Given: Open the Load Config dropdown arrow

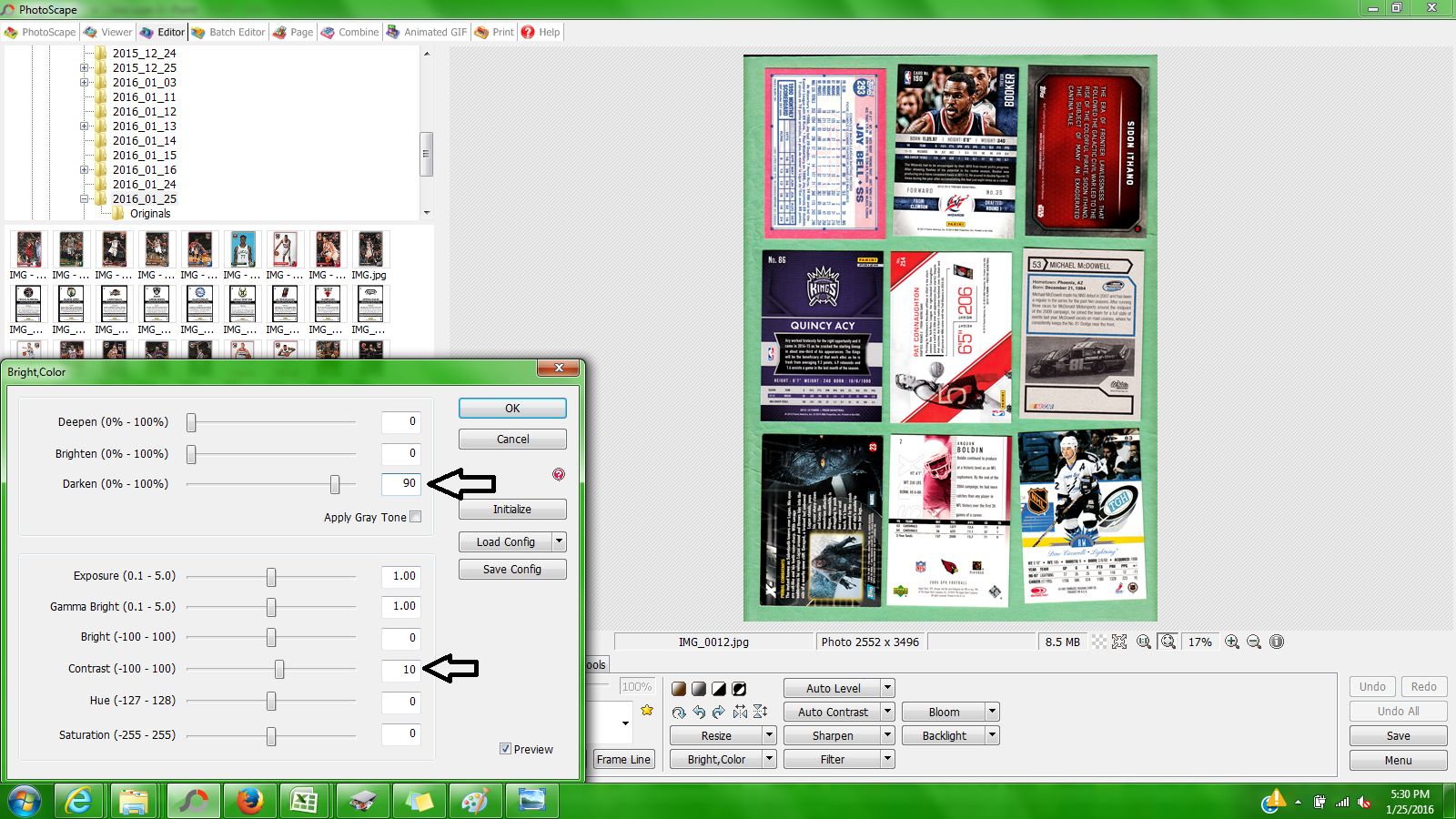Looking at the screenshot, I should click(559, 541).
